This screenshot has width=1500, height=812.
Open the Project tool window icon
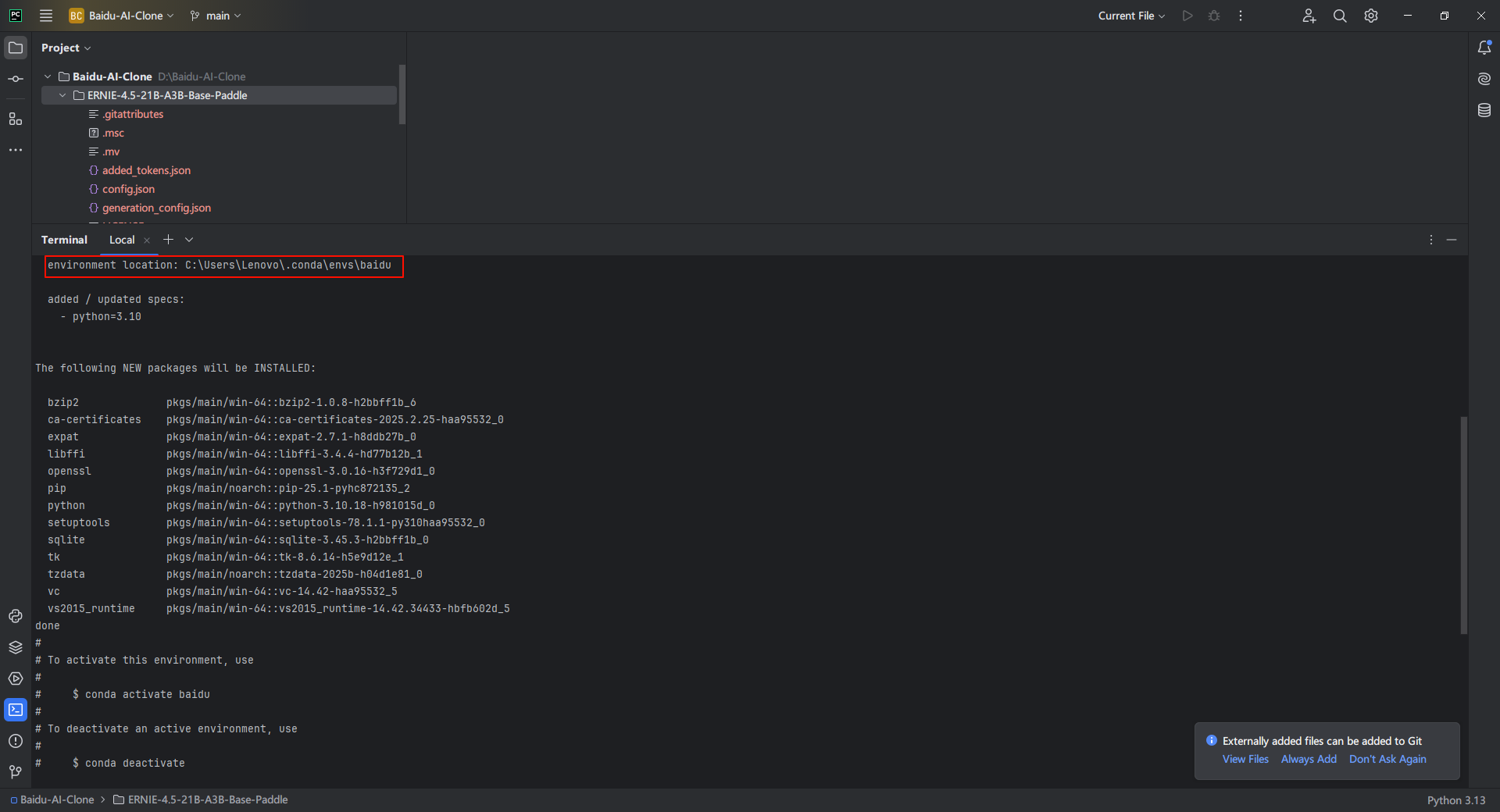pyautogui.click(x=16, y=48)
